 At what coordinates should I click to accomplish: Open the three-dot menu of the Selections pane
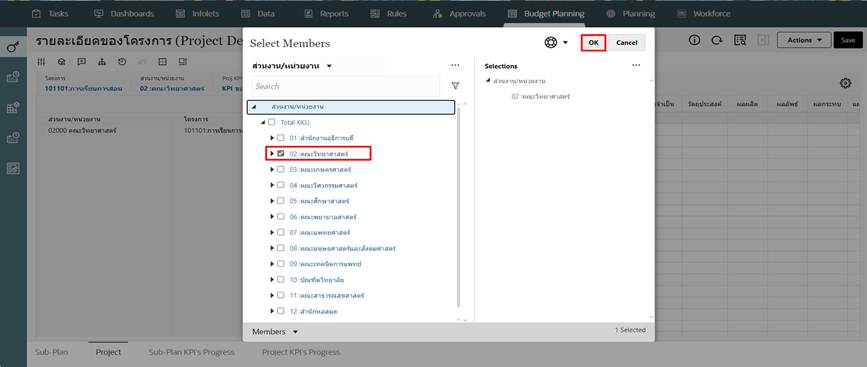[636, 65]
